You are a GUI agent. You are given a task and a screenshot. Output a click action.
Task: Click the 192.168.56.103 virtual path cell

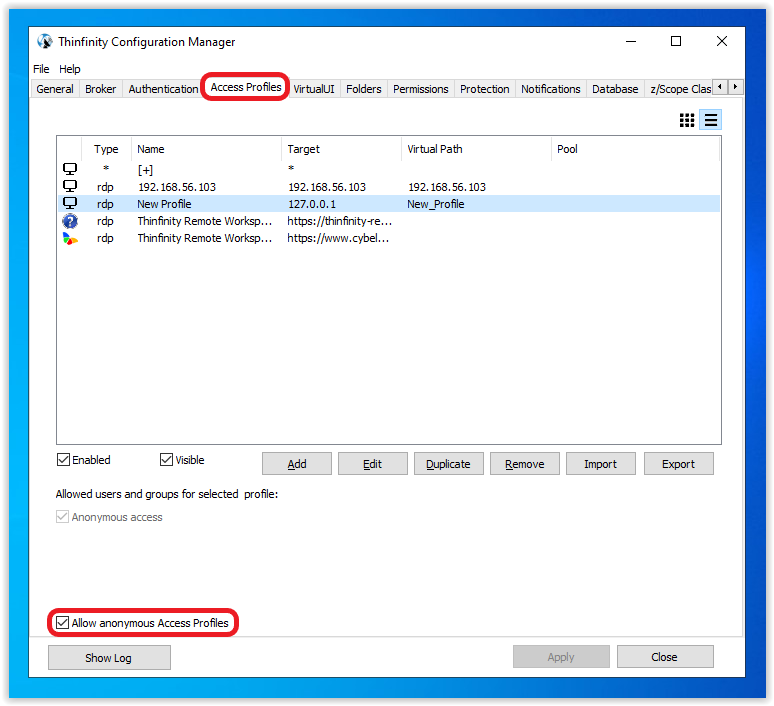pyautogui.click(x=447, y=187)
